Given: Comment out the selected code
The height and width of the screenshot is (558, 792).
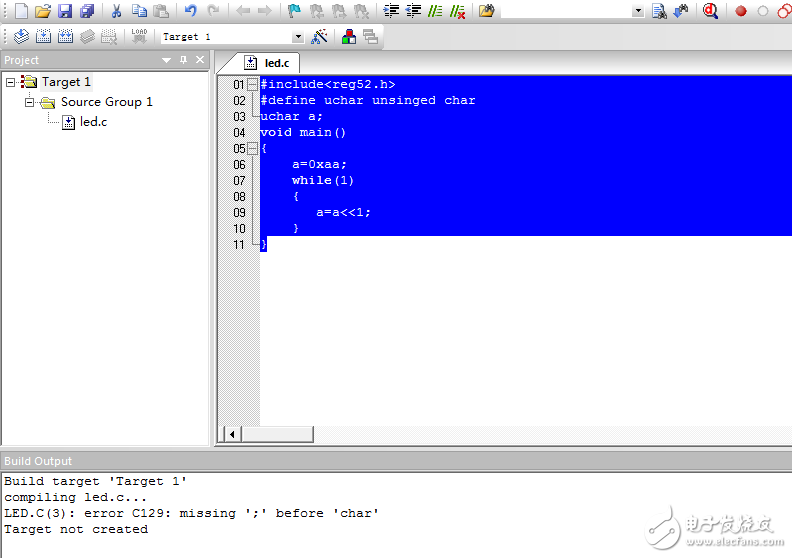Looking at the screenshot, I should click(435, 11).
